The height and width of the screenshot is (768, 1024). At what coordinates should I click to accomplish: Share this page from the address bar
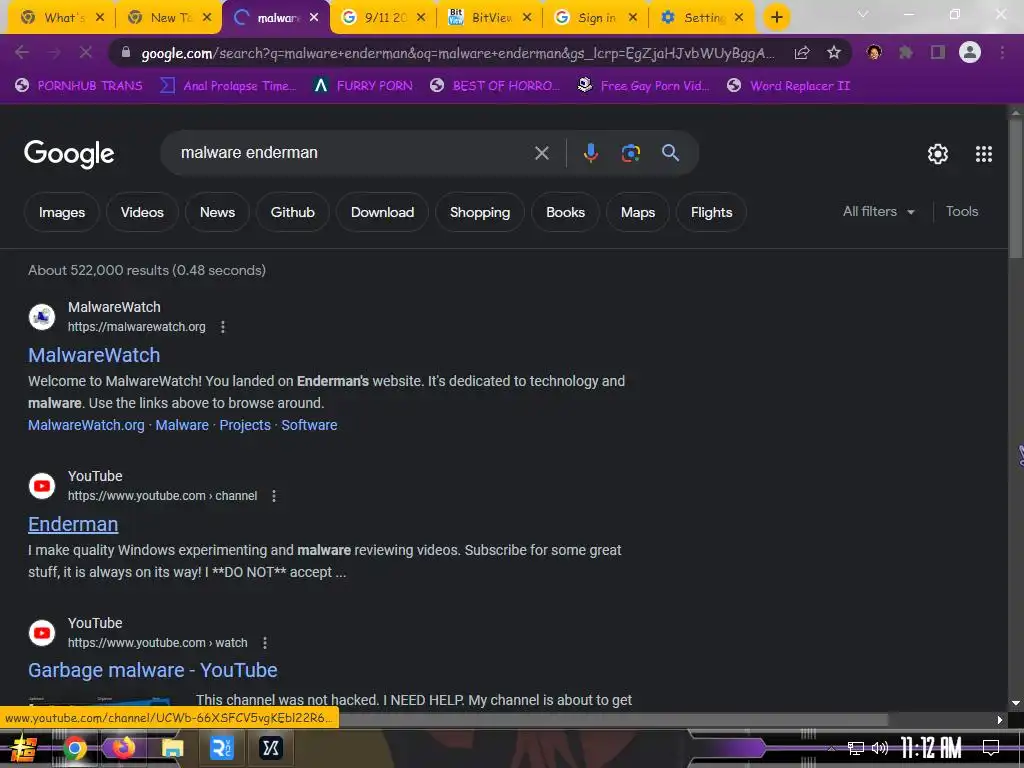pyautogui.click(x=802, y=53)
